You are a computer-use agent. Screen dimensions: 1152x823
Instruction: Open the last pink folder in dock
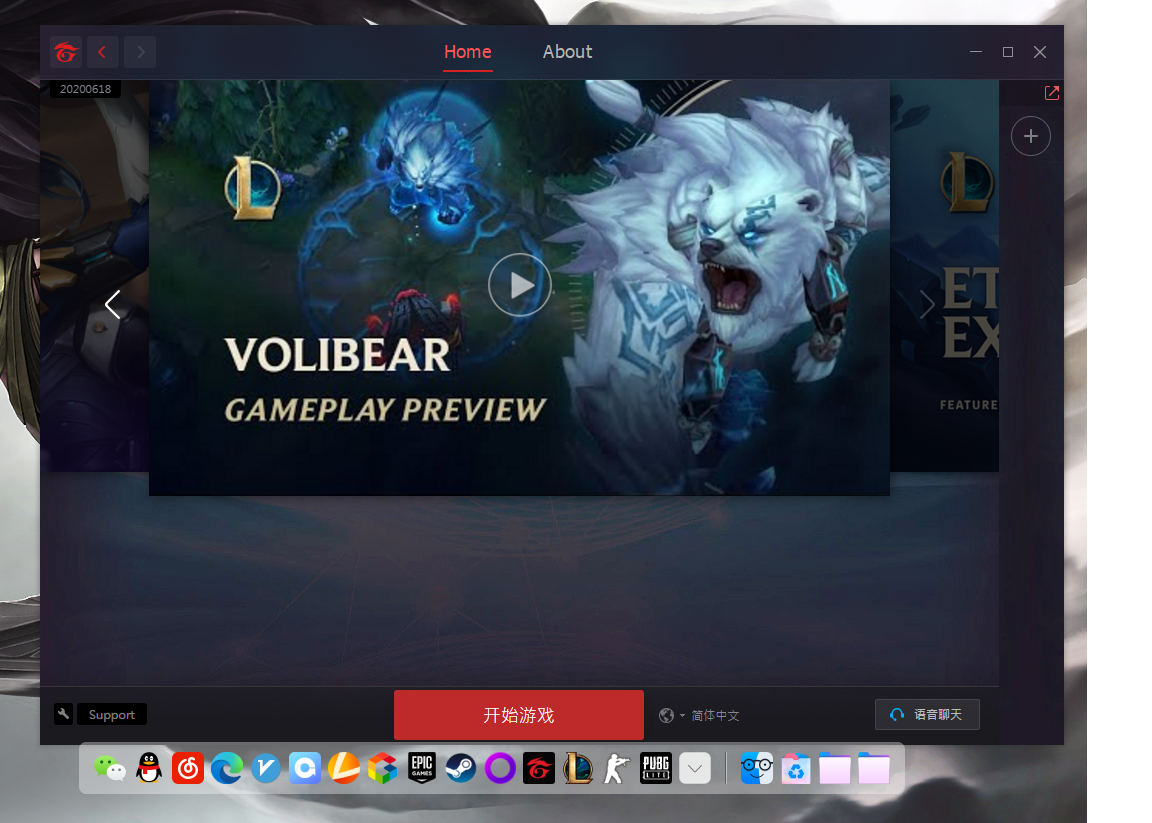pyautogui.click(x=874, y=769)
